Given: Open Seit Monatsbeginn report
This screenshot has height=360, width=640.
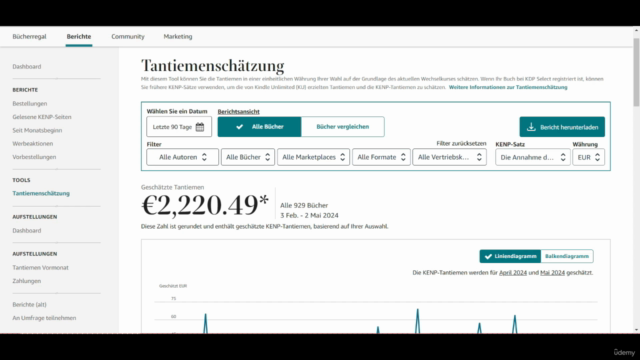Looking at the screenshot, I should coord(37,130).
